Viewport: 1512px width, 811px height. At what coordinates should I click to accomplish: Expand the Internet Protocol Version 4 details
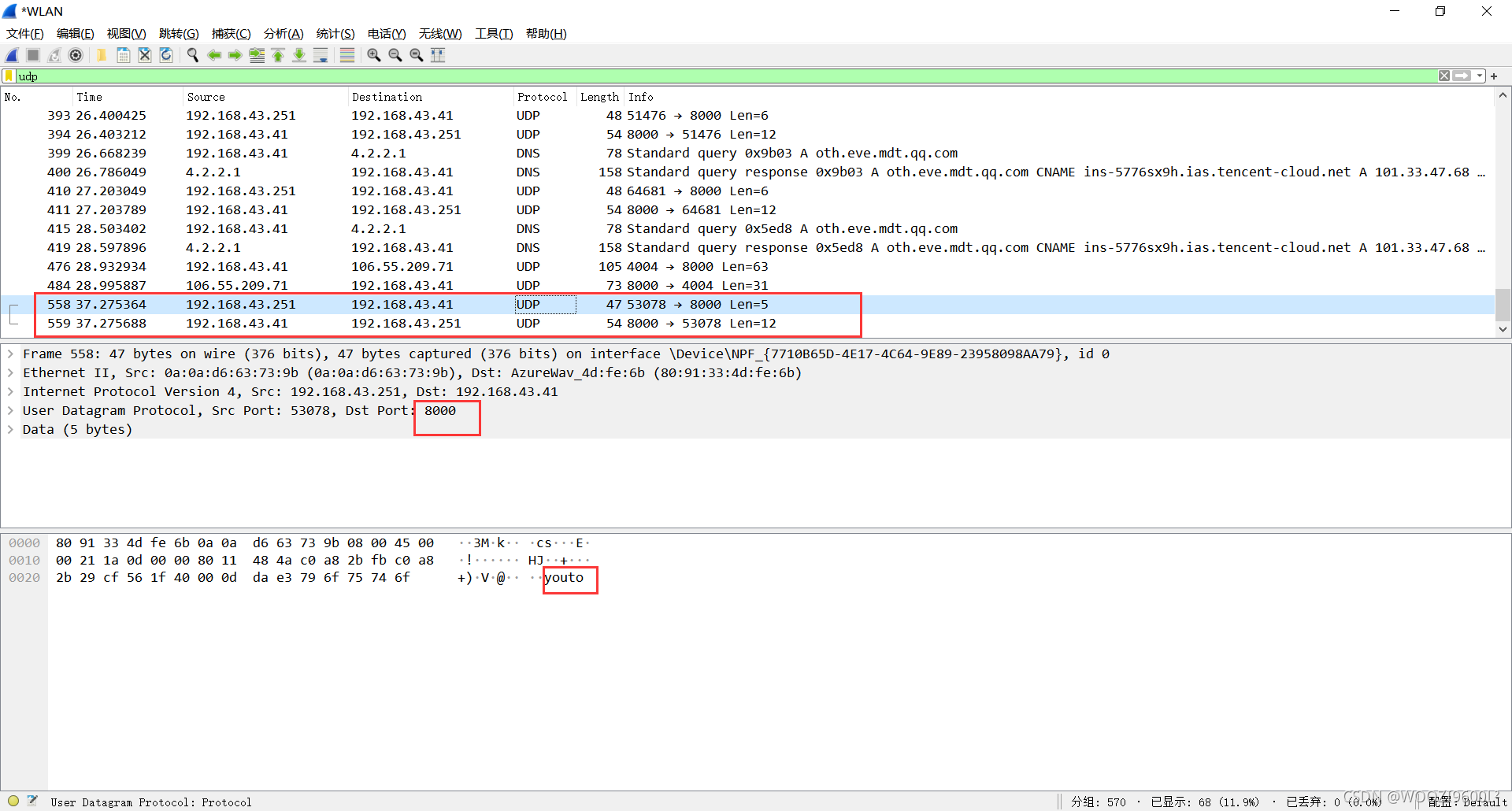tap(10, 392)
